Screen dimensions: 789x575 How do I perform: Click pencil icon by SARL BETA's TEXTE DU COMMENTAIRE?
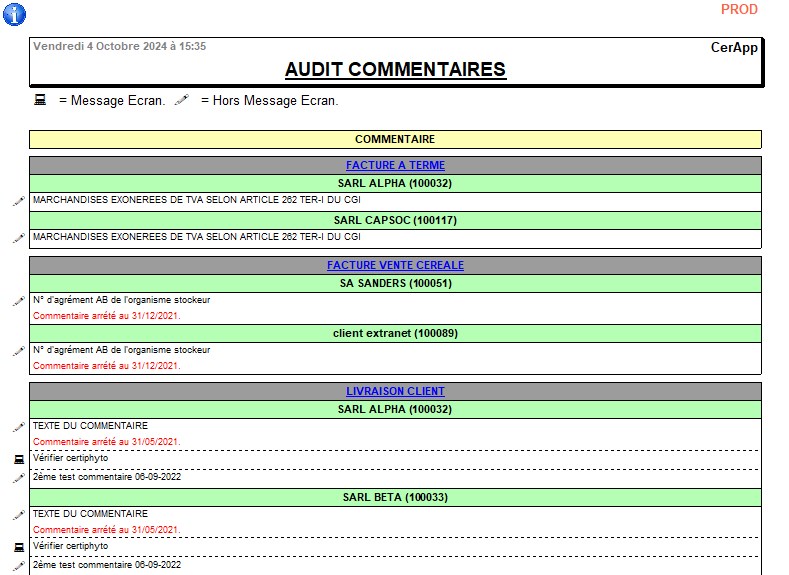18,515
